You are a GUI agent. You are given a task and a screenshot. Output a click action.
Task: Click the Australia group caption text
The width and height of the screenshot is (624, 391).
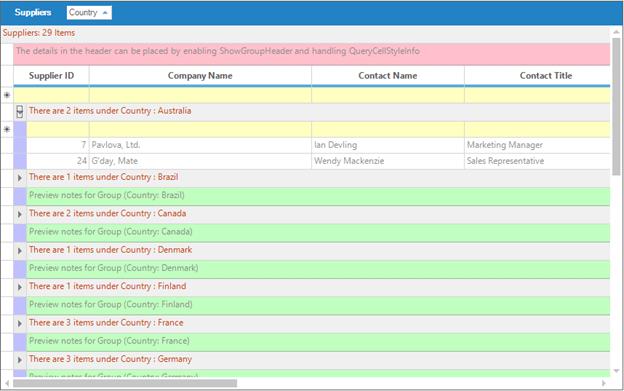(x=110, y=111)
